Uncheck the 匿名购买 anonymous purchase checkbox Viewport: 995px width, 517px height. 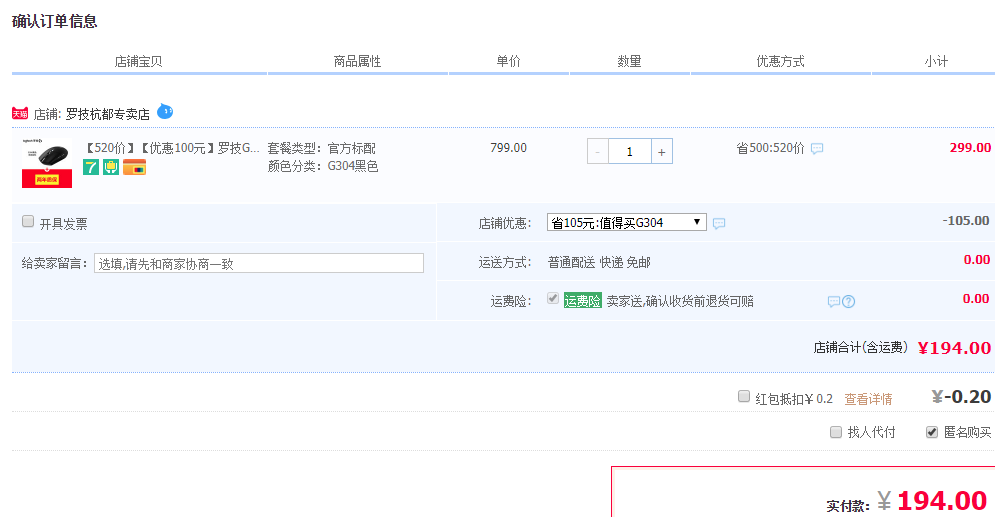click(932, 432)
